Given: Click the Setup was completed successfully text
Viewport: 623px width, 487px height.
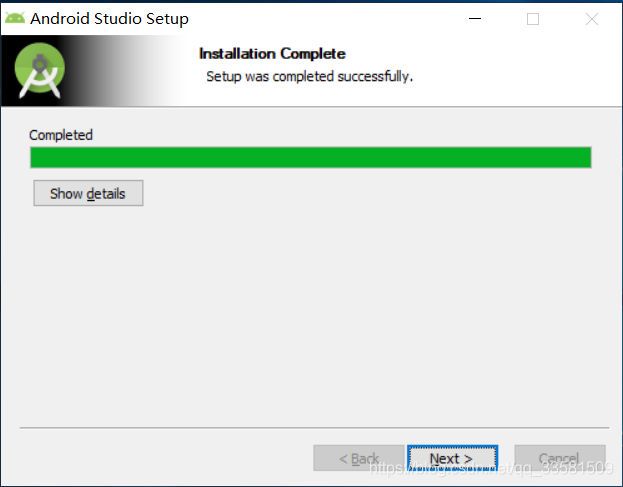Looking at the screenshot, I should click(310, 76).
